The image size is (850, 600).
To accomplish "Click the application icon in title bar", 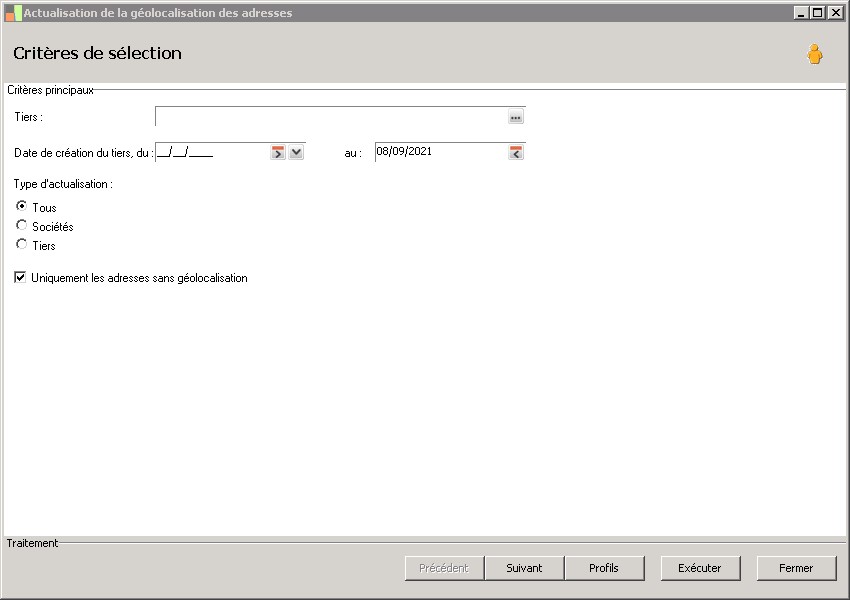I will coord(13,13).
